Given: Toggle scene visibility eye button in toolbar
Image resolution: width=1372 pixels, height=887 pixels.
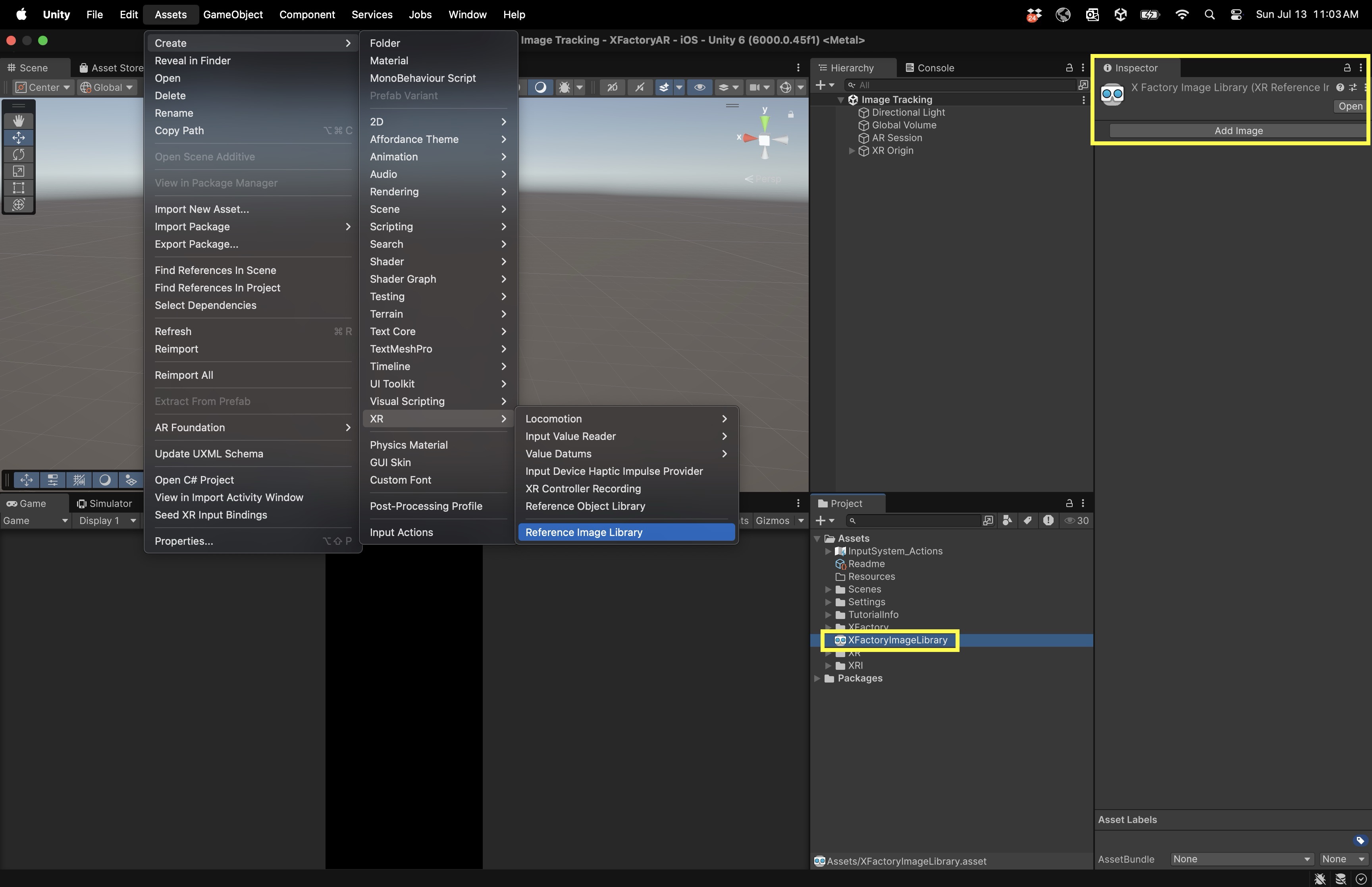Looking at the screenshot, I should (699, 87).
